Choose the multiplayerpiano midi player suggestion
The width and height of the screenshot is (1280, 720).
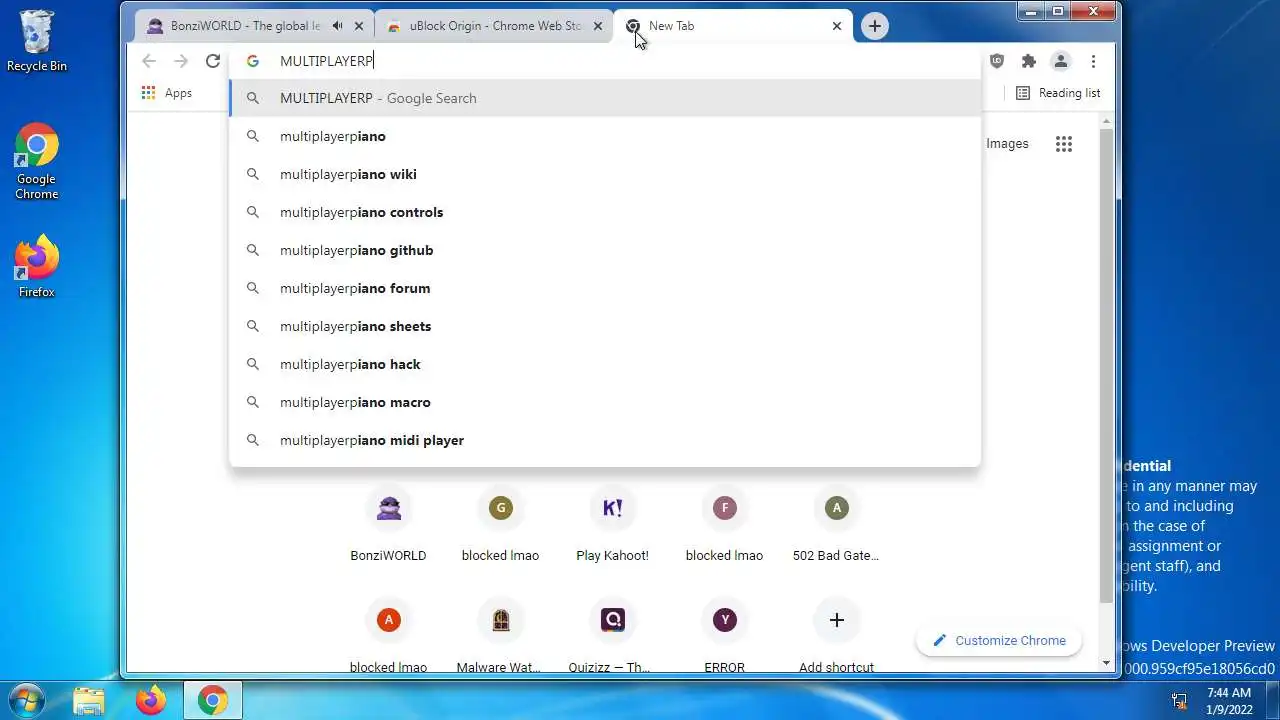pos(605,440)
